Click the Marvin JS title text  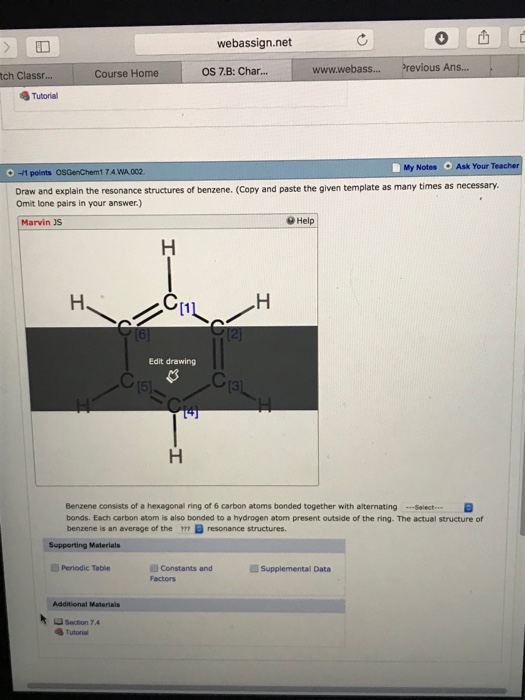42,222
